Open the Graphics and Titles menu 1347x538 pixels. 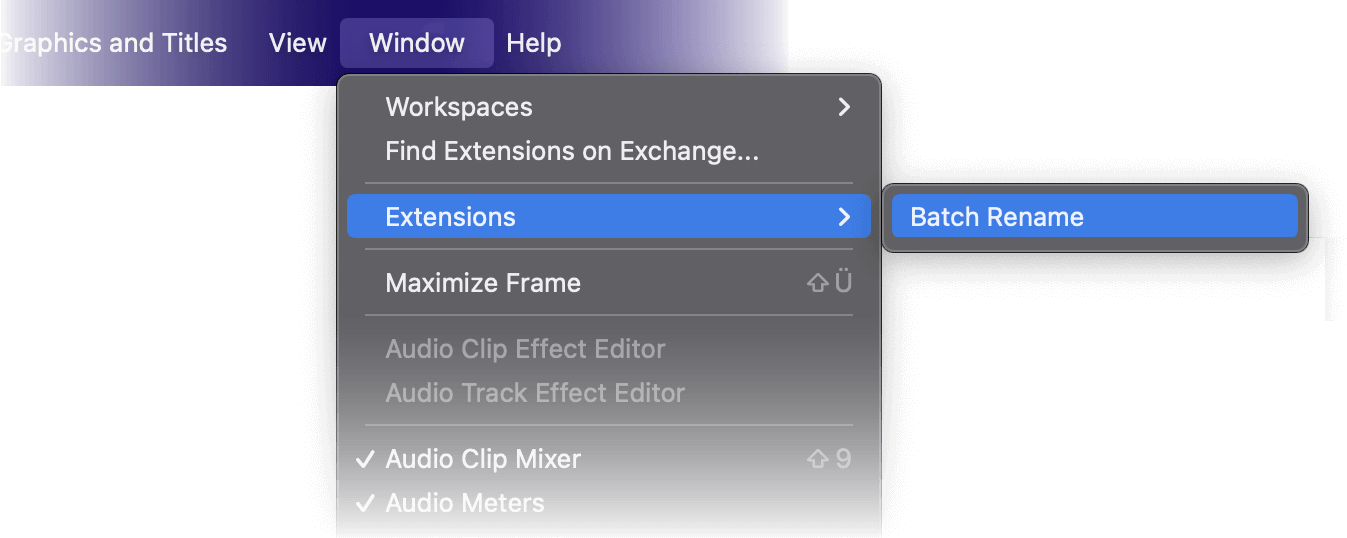click(x=113, y=43)
